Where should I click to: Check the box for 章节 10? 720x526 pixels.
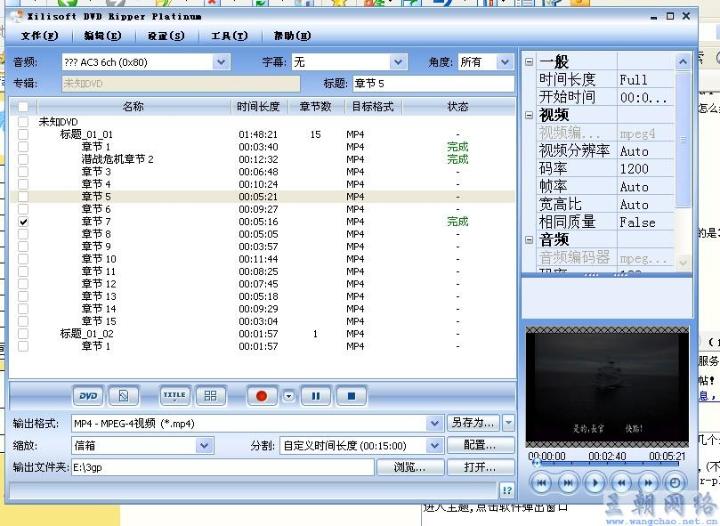(23, 259)
